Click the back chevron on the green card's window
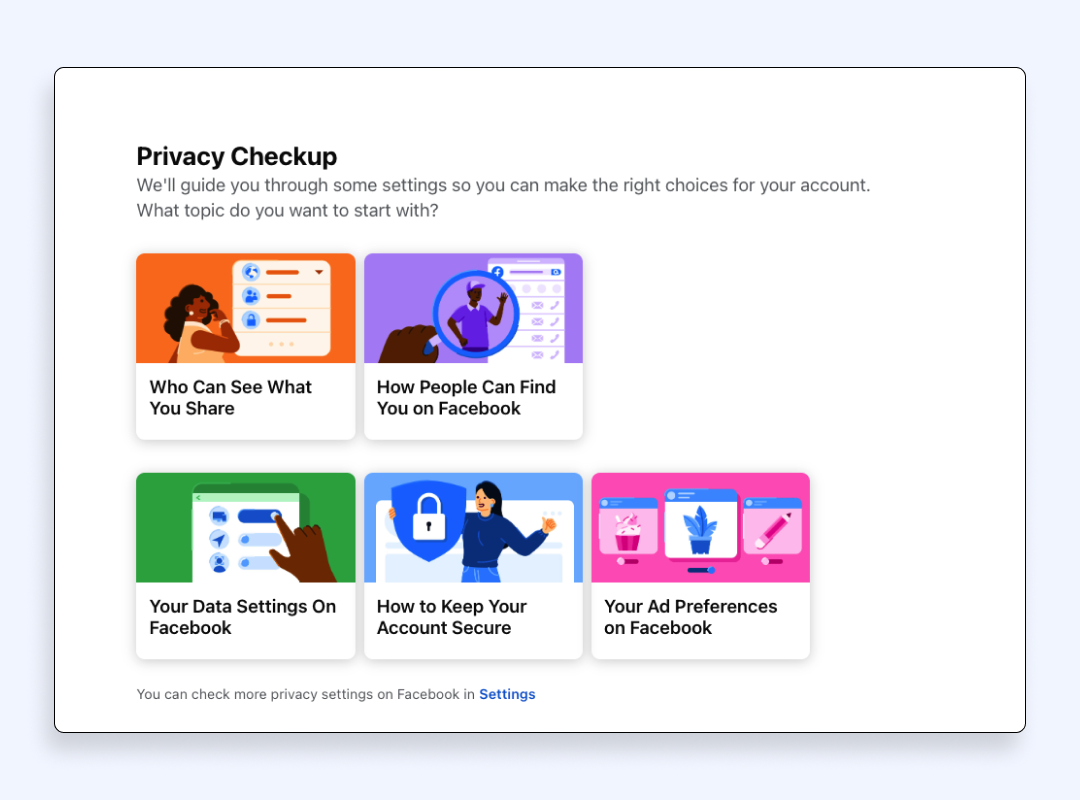Viewport: 1080px width, 800px height. (198, 497)
